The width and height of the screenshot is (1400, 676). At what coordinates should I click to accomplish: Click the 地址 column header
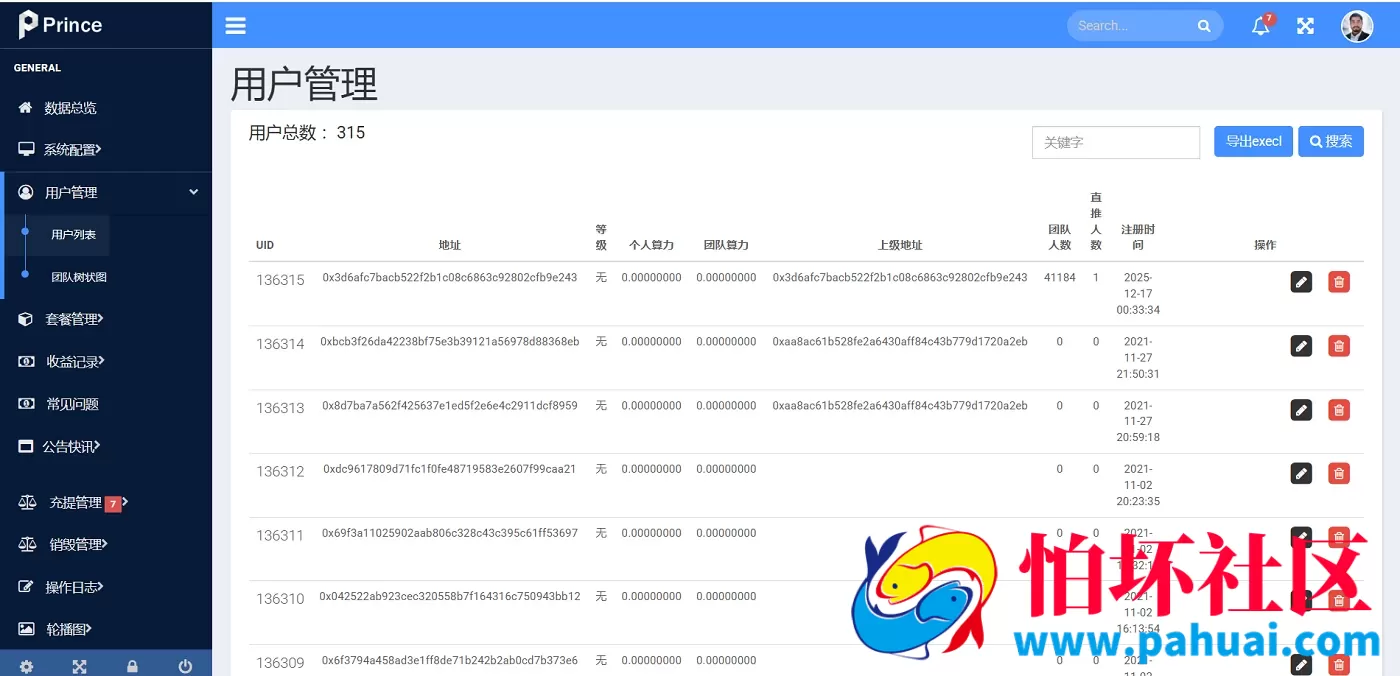pyautogui.click(x=450, y=245)
